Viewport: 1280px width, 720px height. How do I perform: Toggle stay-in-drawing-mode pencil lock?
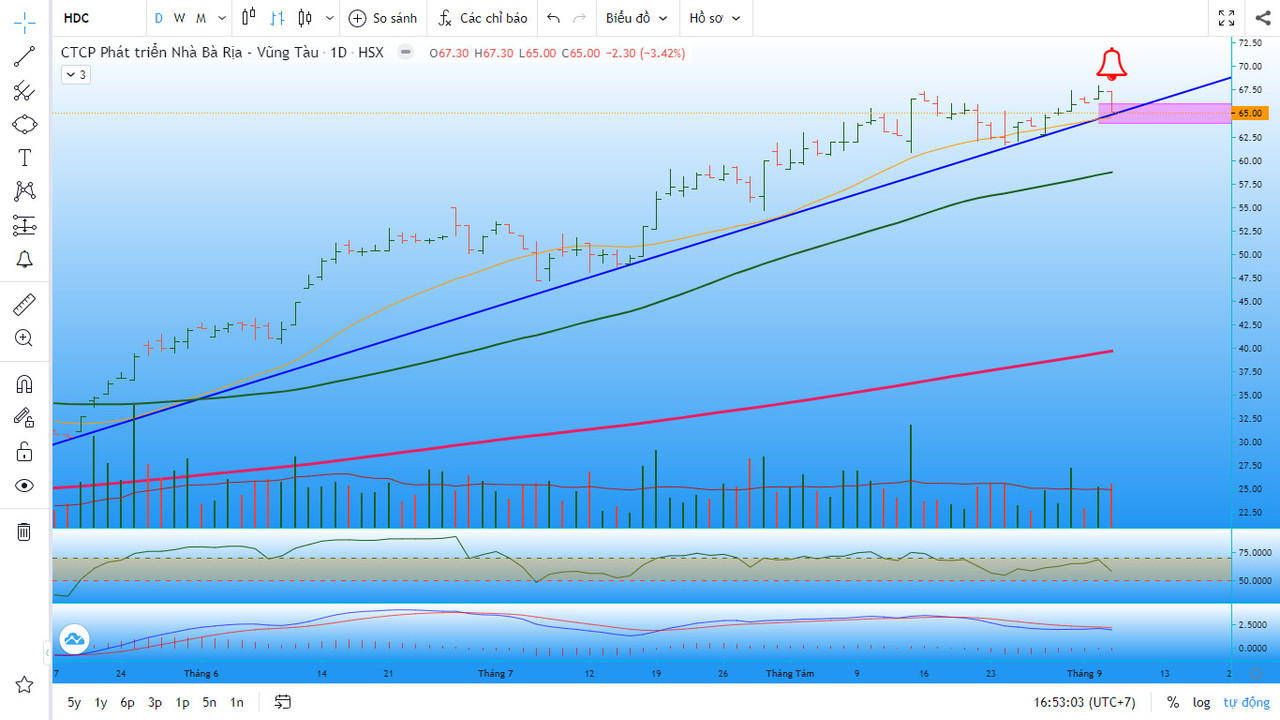tap(24, 418)
